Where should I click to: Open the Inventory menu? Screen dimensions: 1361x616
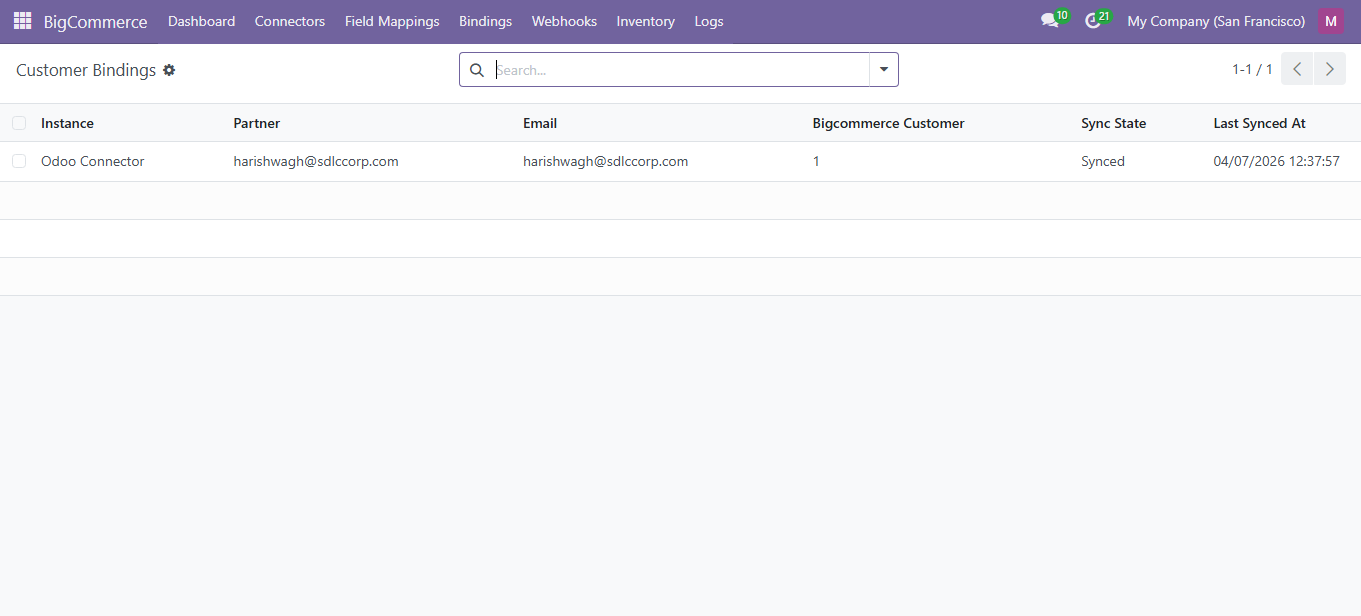645,20
